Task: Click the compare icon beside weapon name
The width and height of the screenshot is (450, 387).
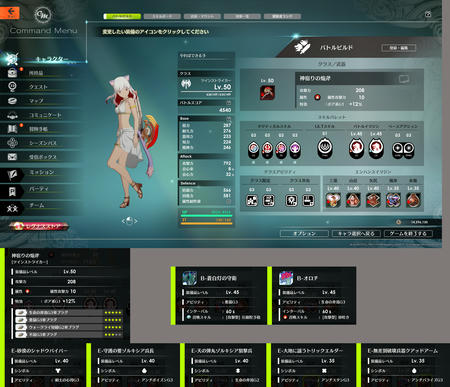Action: click(x=404, y=79)
